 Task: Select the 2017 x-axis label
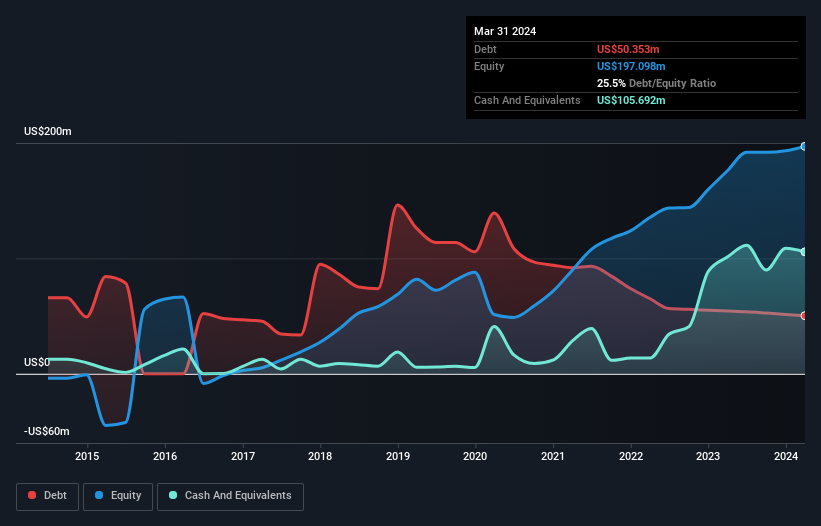pyautogui.click(x=243, y=456)
